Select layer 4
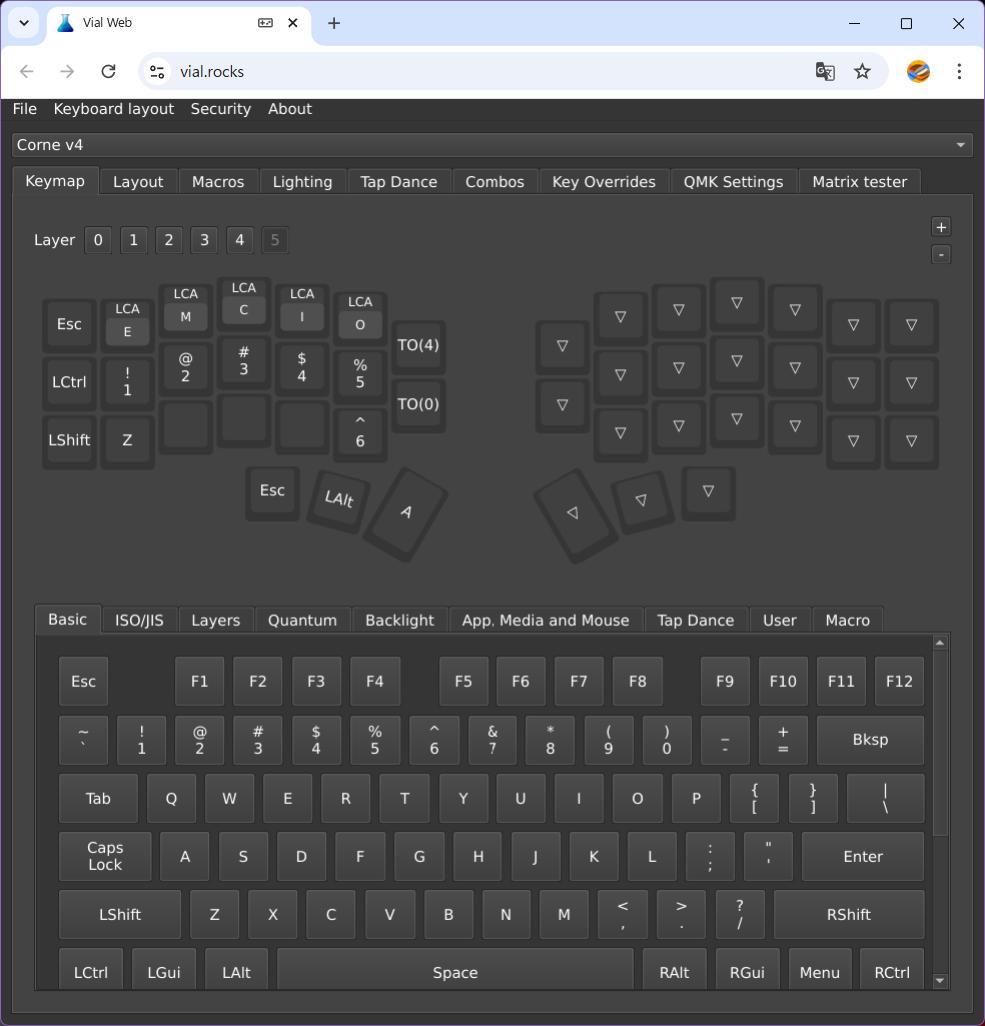 pyautogui.click(x=240, y=240)
